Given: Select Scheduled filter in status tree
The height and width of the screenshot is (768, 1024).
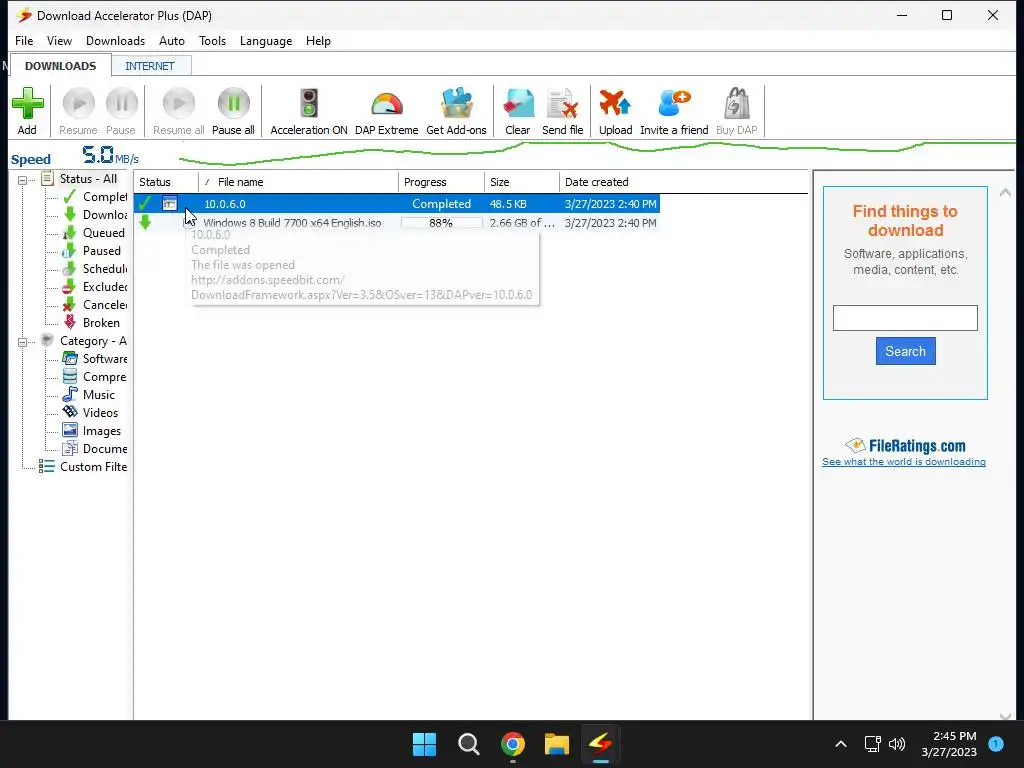Looking at the screenshot, I should (x=95, y=268).
